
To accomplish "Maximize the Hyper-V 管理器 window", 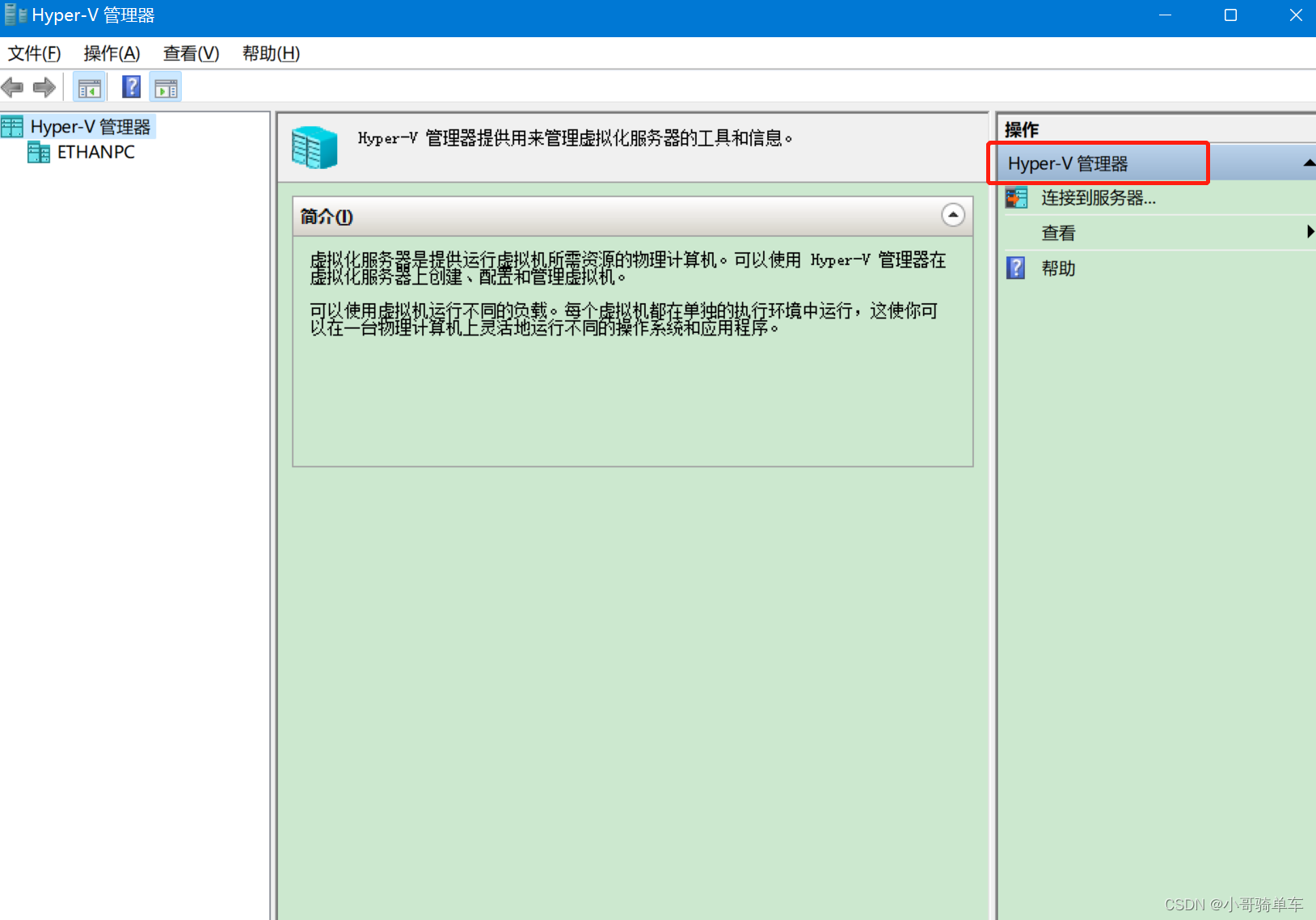I will point(1230,15).
